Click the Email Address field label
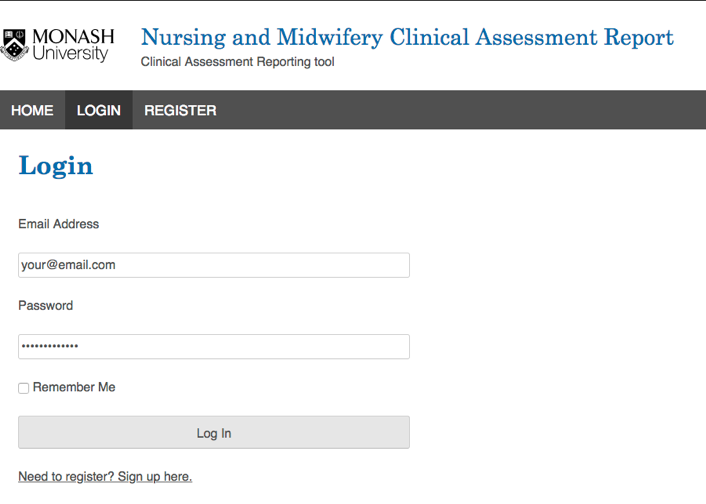Screen dimensions: 706x504 pos(58,224)
